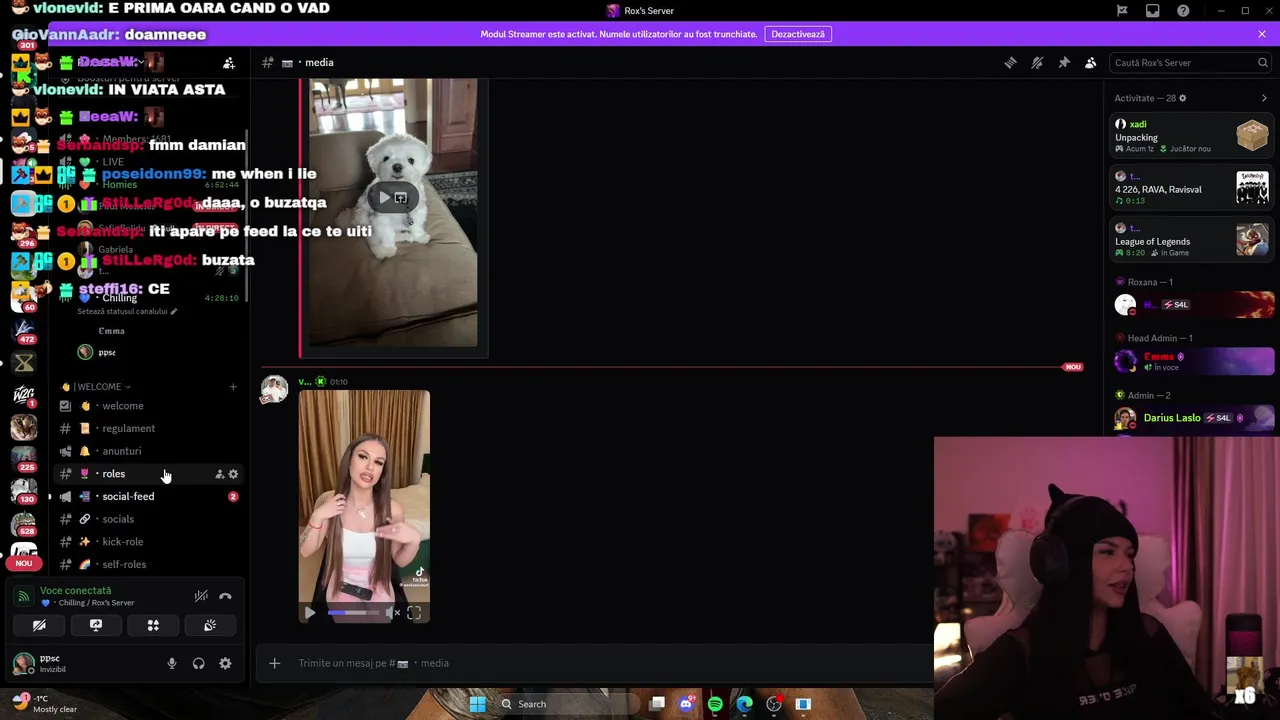Open User Settings gear
The height and width of the screenshot is (720, 1280).
pos(225,663)
